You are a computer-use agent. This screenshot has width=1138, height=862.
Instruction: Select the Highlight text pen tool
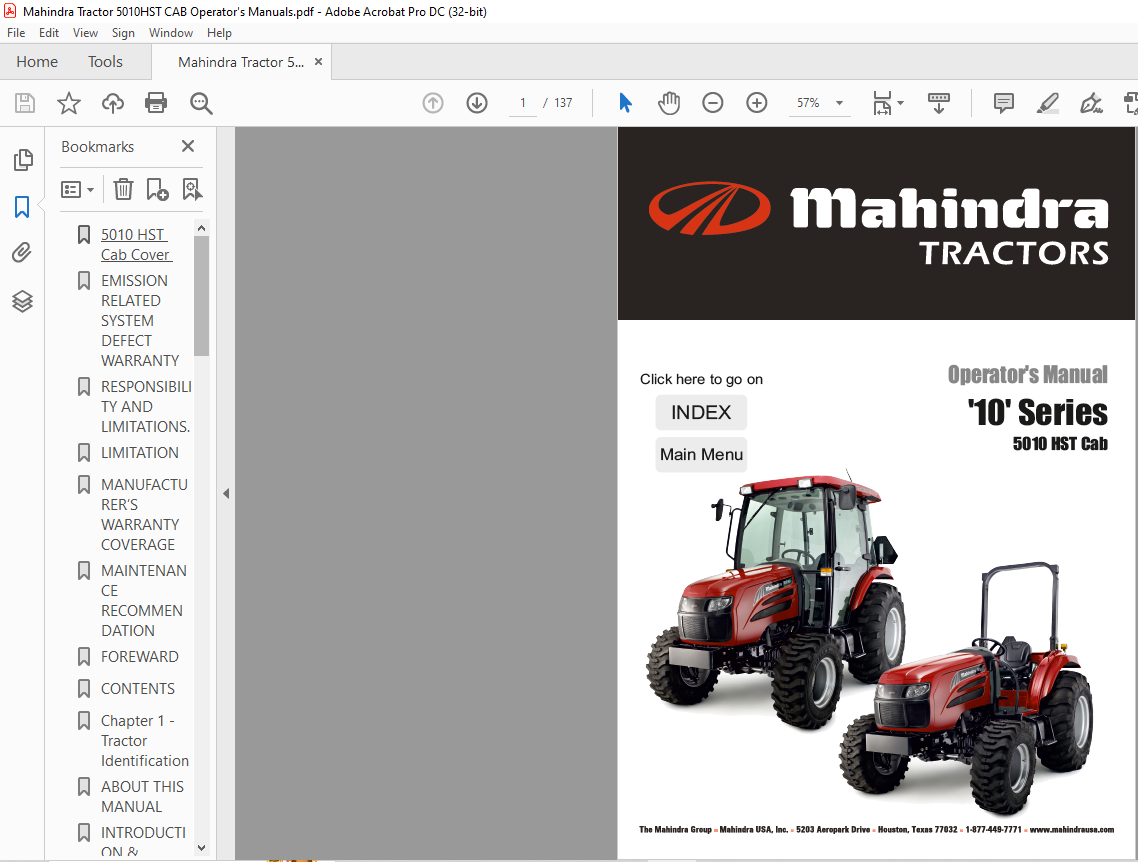[x=1047, y=103]
